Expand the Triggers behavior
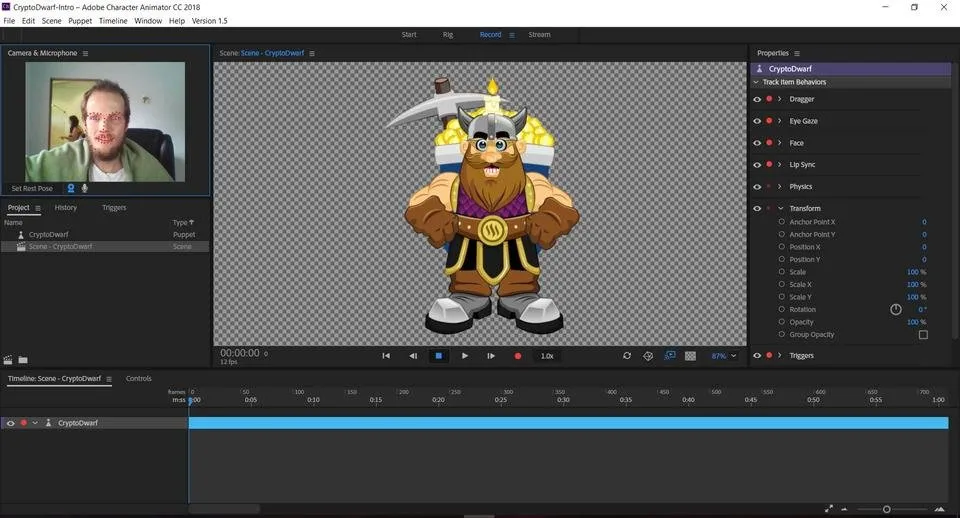This screenshot has height=518, width=960. click(779, 356)
